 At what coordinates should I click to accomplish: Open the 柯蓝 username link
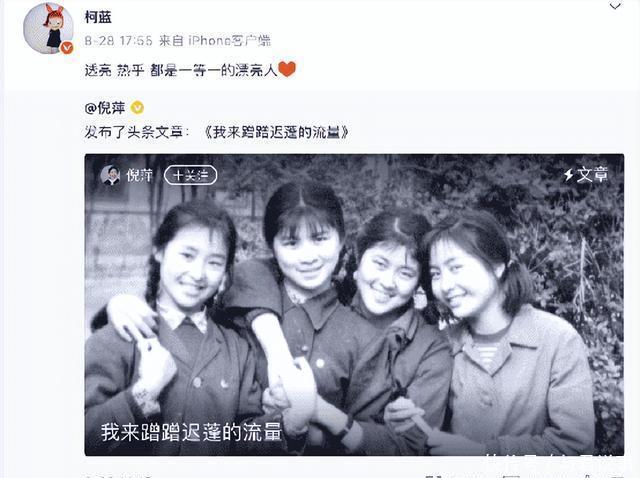click(x=98, y=17)
